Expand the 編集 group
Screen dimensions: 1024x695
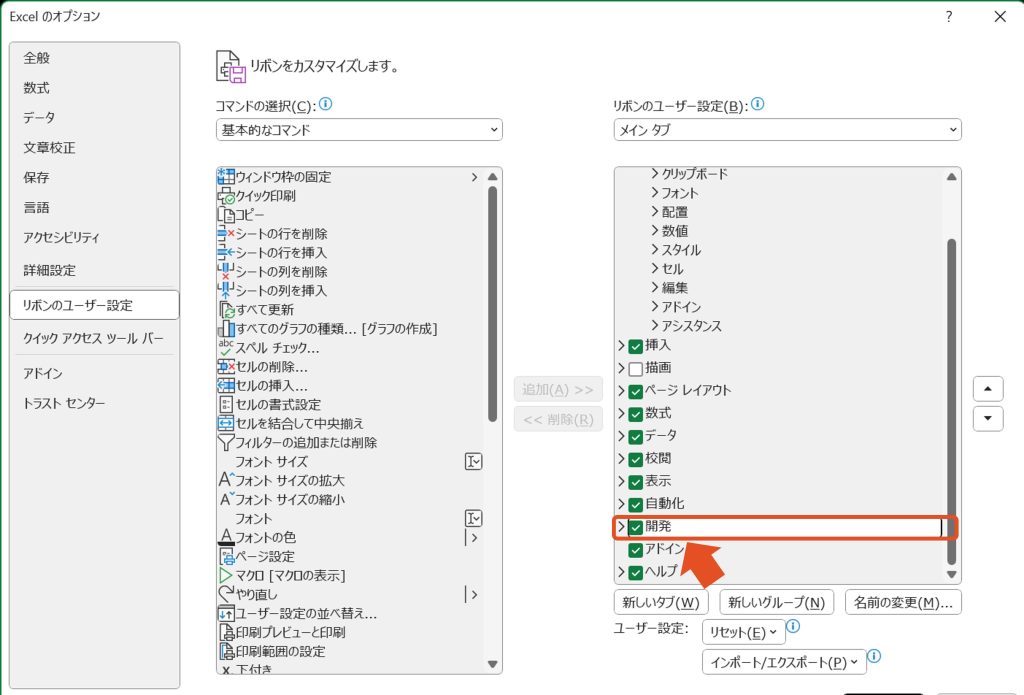(654, 287)
